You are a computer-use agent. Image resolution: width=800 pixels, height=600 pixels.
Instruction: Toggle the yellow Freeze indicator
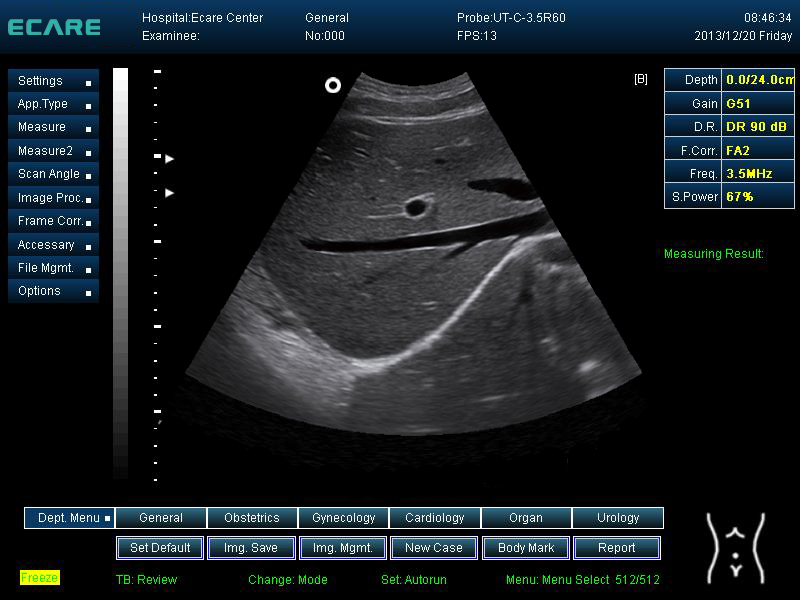pyautogui.click(x=40, y=578)
